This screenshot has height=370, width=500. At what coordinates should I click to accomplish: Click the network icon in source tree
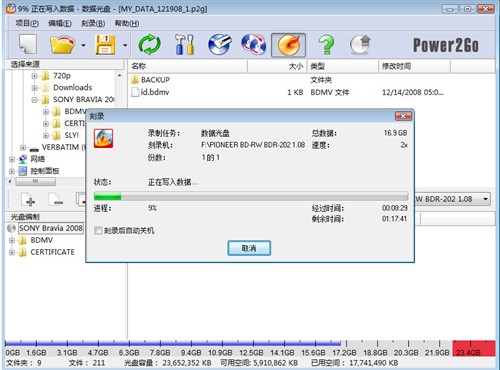coord(23,159)
